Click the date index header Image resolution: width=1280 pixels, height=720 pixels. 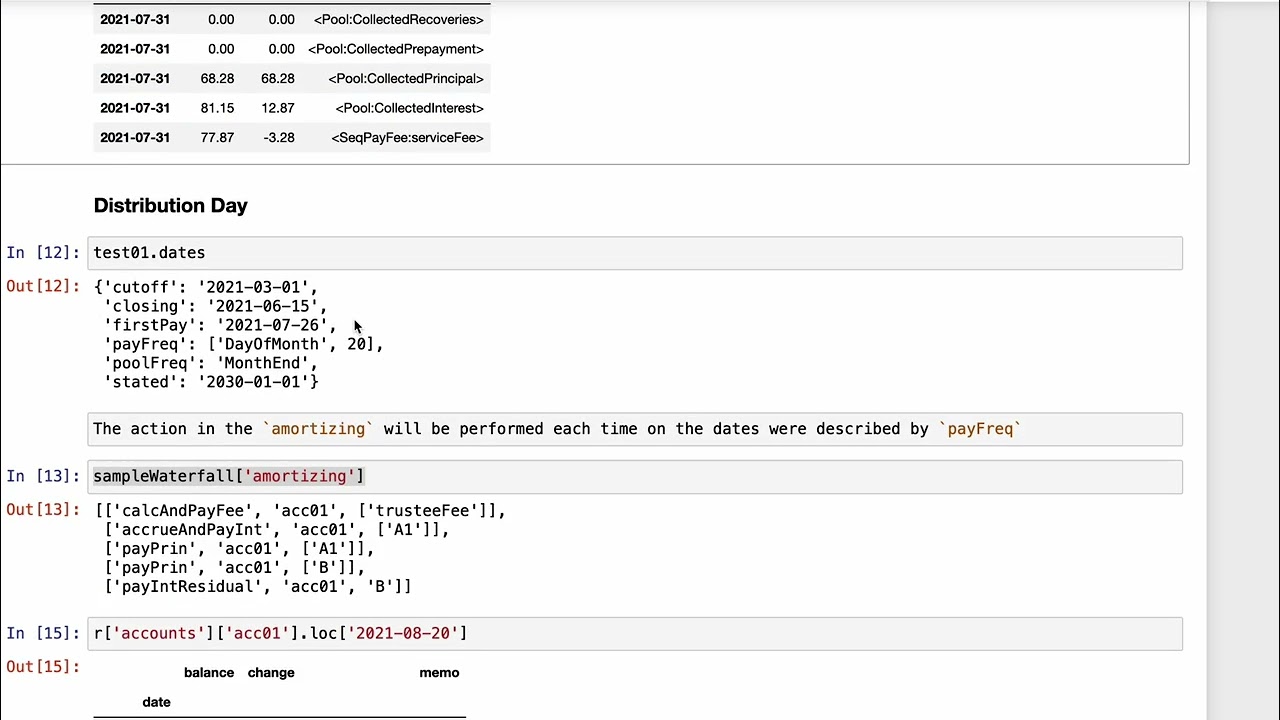coord(156,702)
